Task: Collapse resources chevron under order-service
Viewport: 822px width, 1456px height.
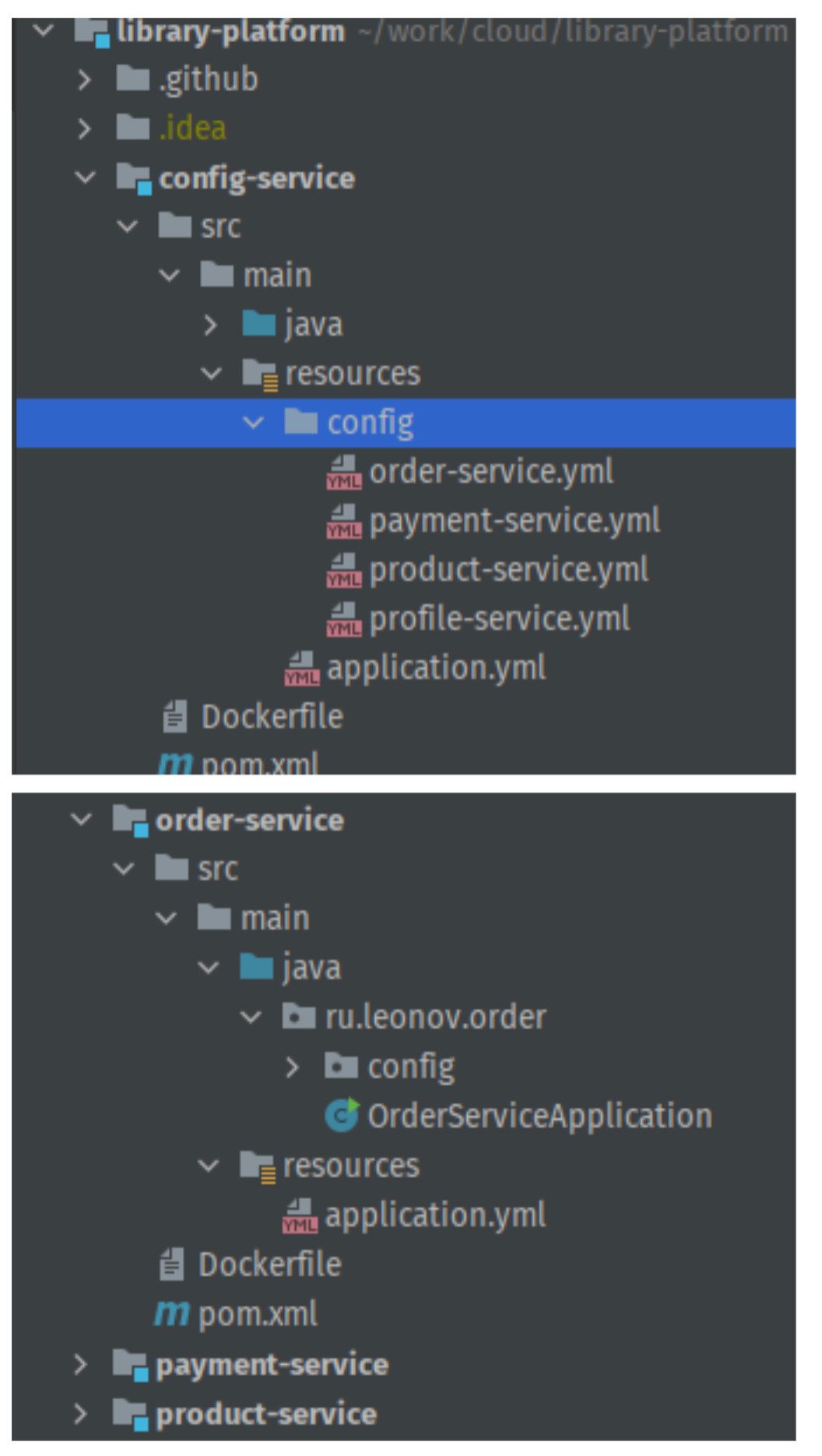Action: (208, 1166)
